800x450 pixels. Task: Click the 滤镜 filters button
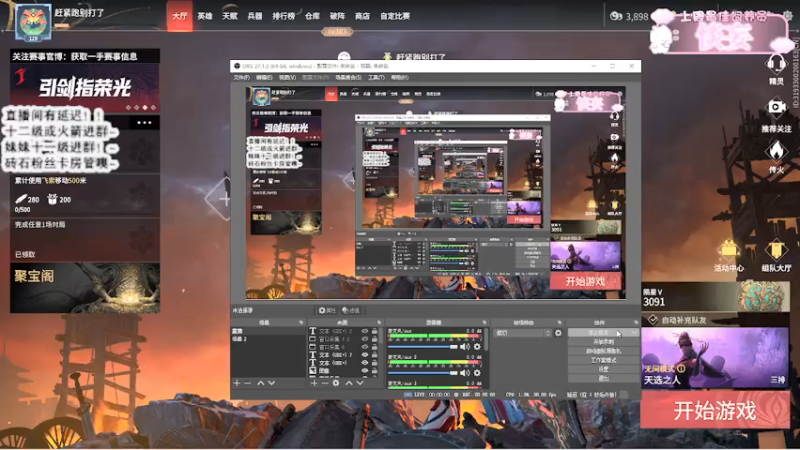[x=351, y=310]
